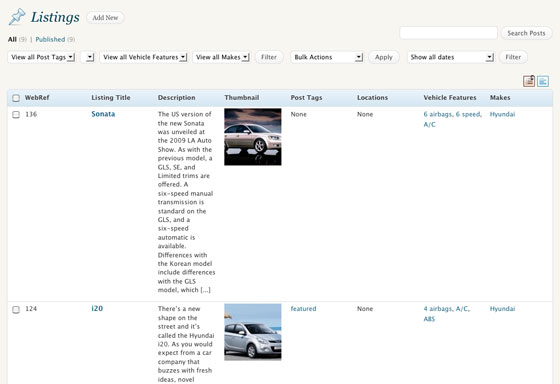Open Show all dates dropdown
The image size is (560, 384).
click(x=451, y=57)
